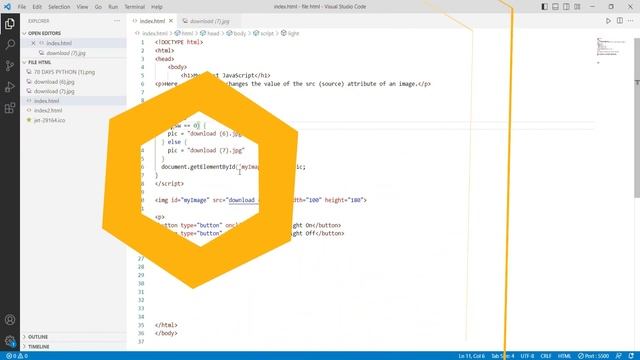Open the Accounts menu icon
The image size is (640, 360).
pyautogui.click(x=10, y=320)
